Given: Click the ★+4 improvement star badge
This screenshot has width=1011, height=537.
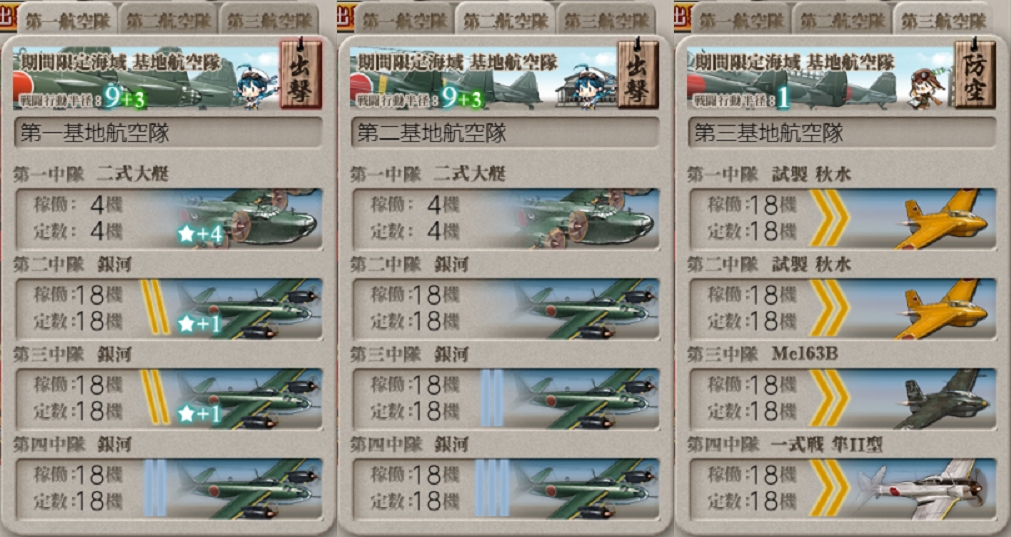Looking at the screenshot, I should click(x=201, y=235).
